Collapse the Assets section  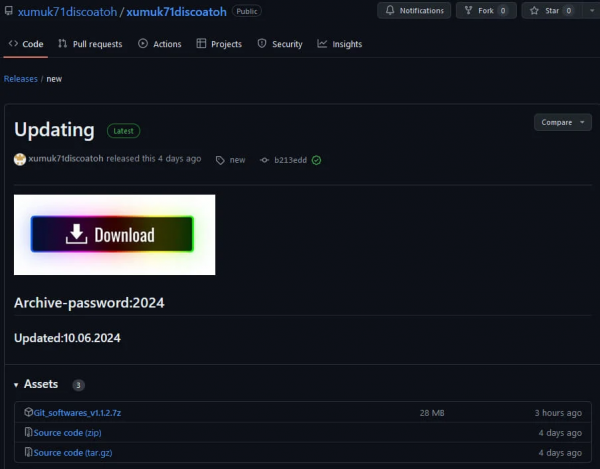pos(16,385)
